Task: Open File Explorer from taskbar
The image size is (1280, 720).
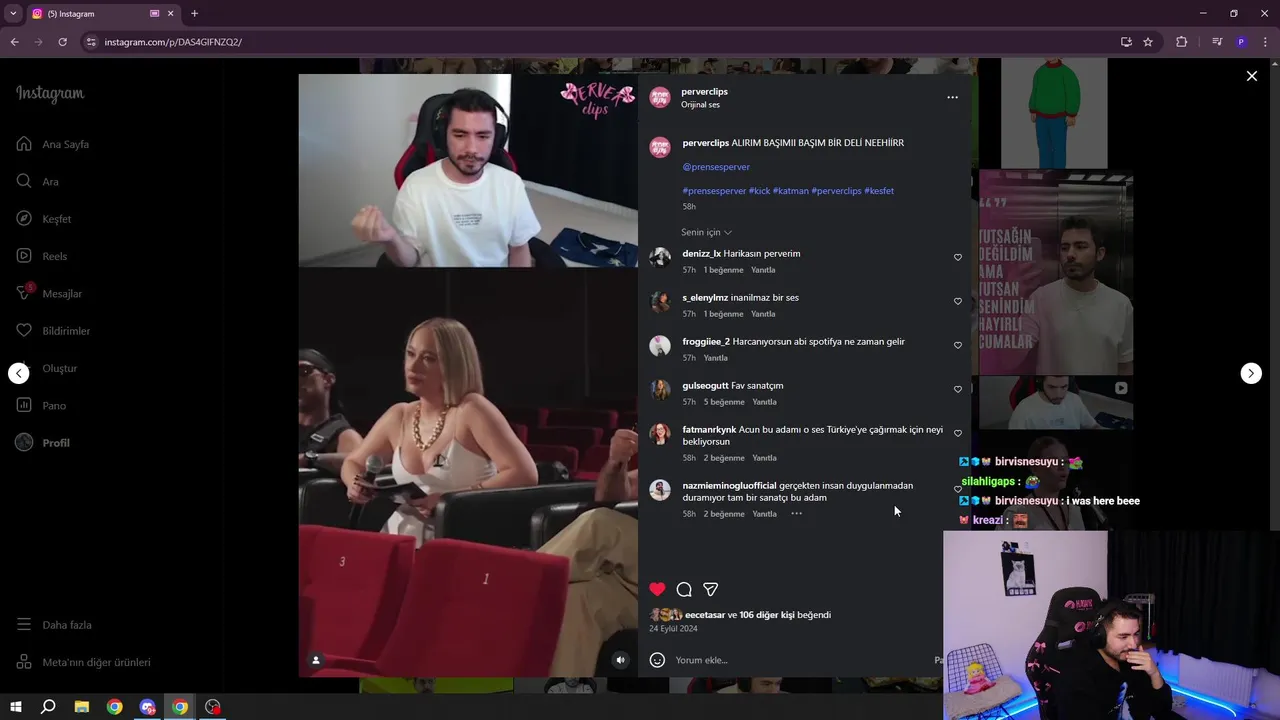Action: click(82, 707)
